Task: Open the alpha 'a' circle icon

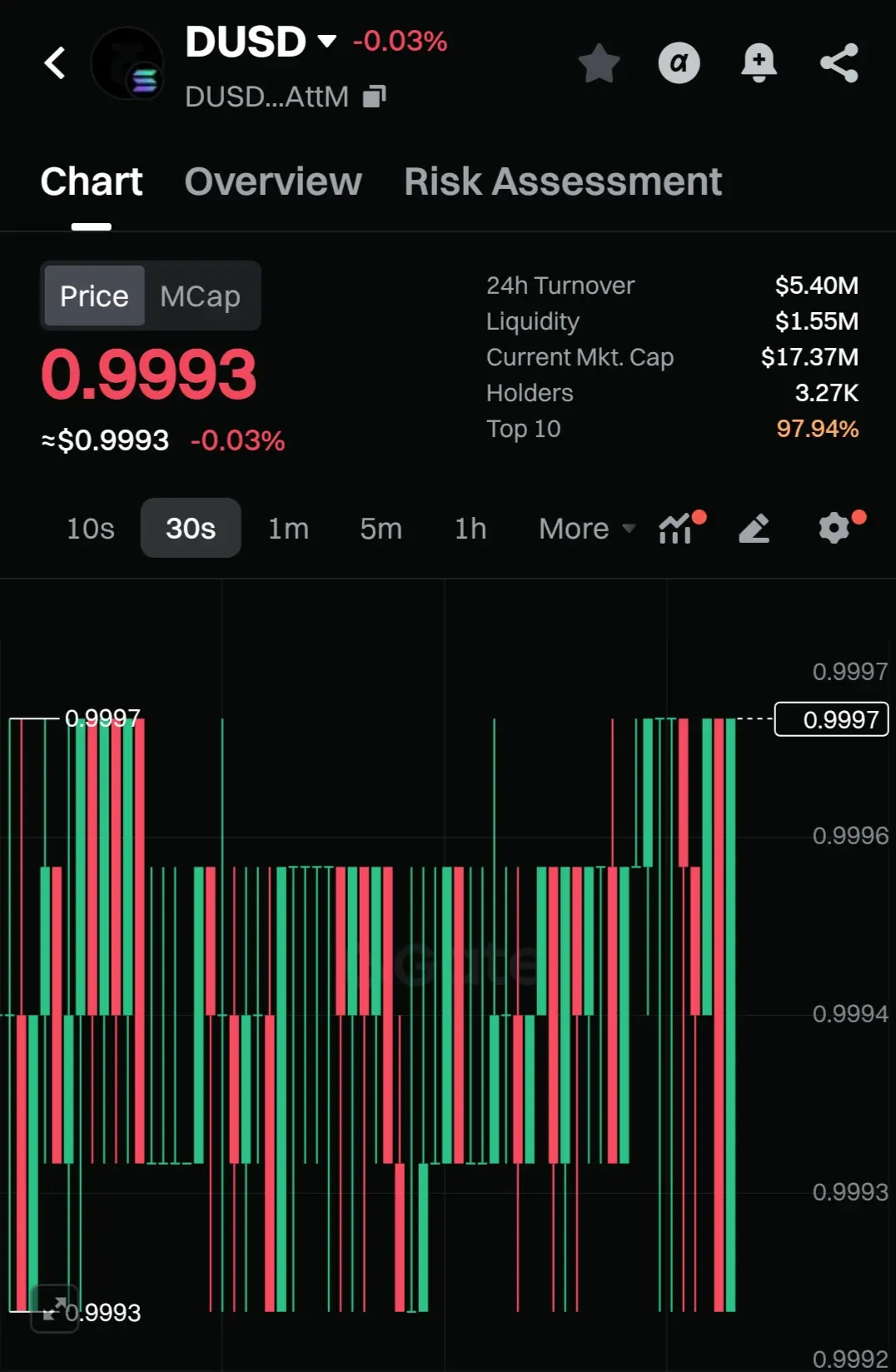Action: 679,62
